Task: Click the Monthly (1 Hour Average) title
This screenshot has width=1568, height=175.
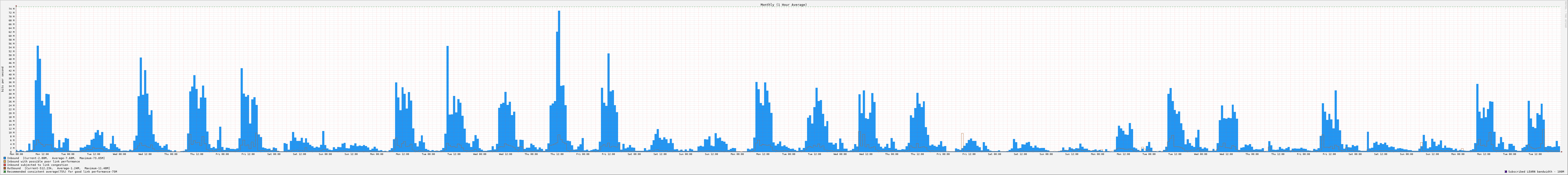Action: coord(783,4)
